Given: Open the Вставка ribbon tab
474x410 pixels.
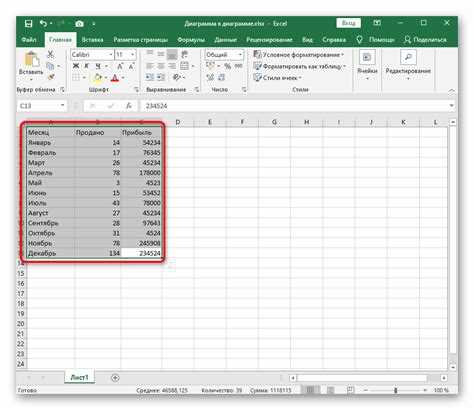Looking at the screenshot, I should point(92,40).
